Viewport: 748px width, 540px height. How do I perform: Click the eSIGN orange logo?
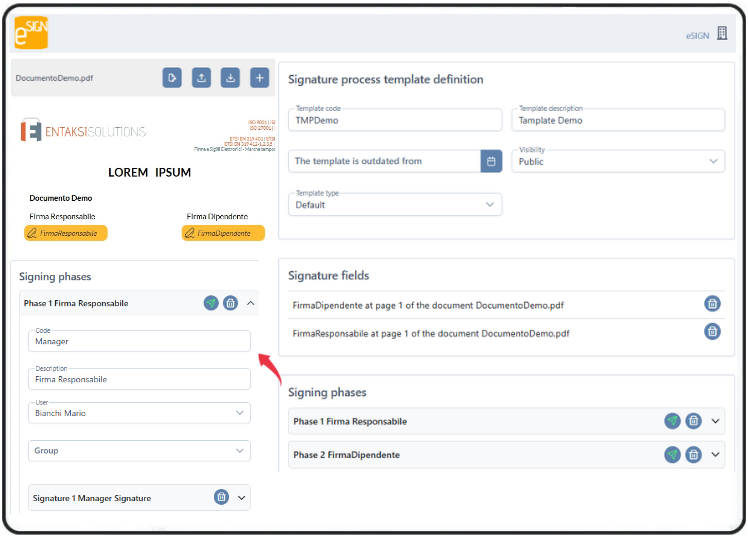(x=31, y=32)
